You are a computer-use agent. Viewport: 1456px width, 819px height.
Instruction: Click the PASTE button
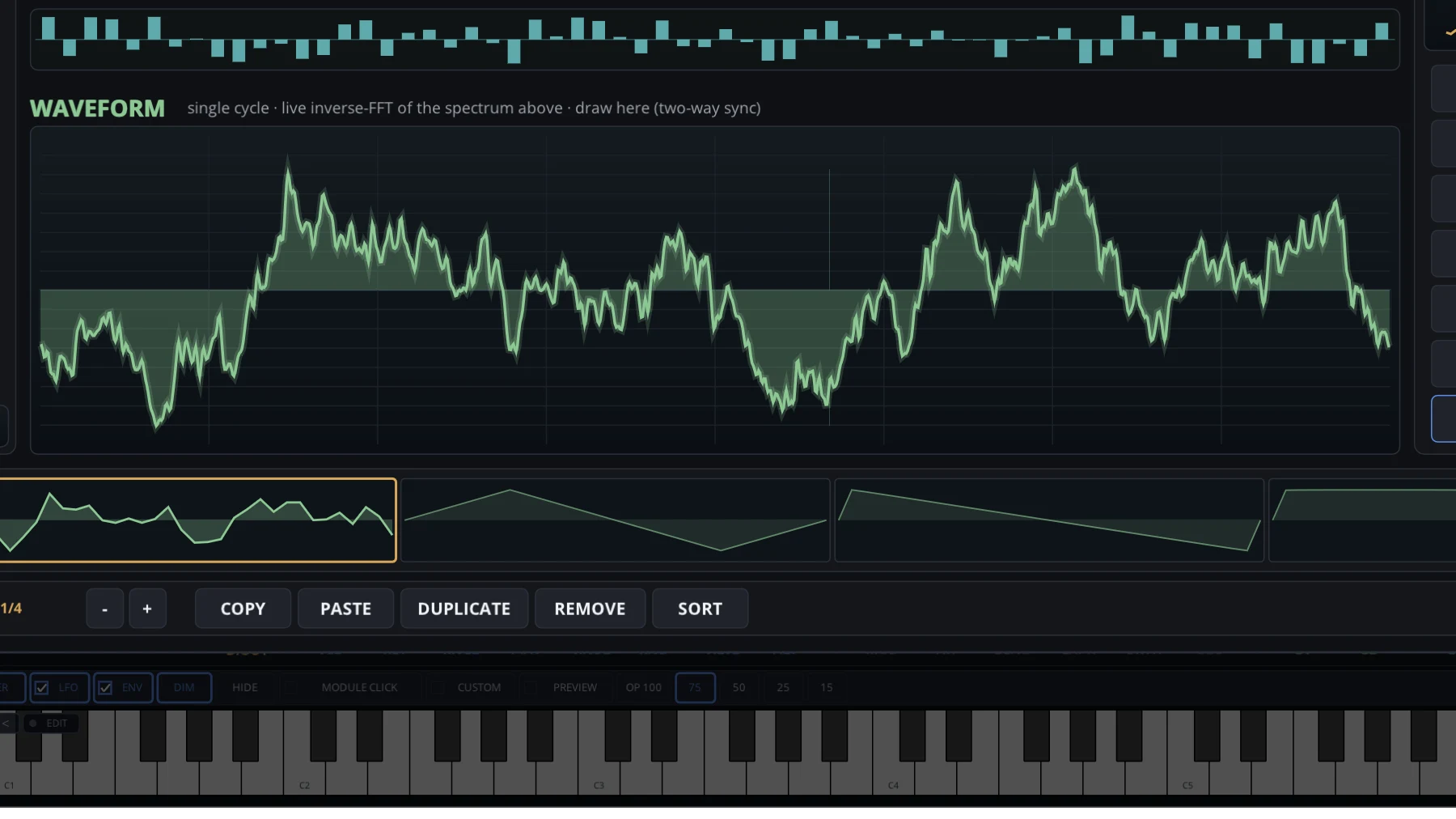point(345,609)
